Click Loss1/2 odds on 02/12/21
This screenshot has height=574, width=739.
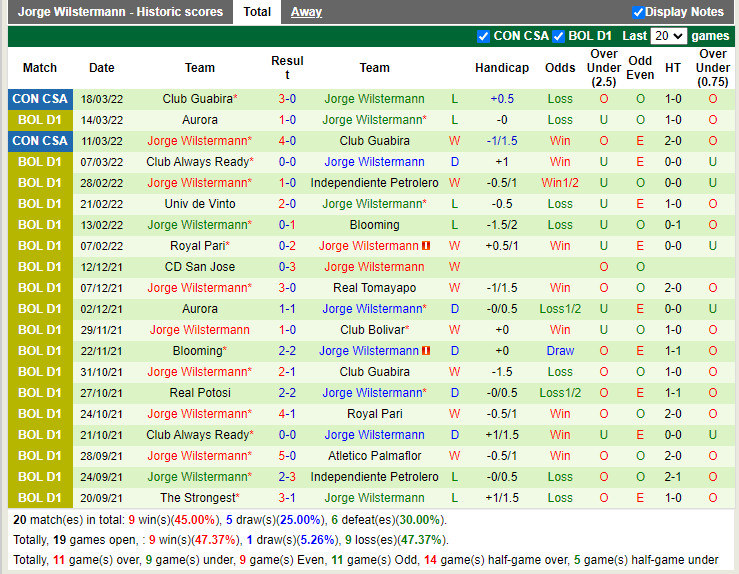560,309
